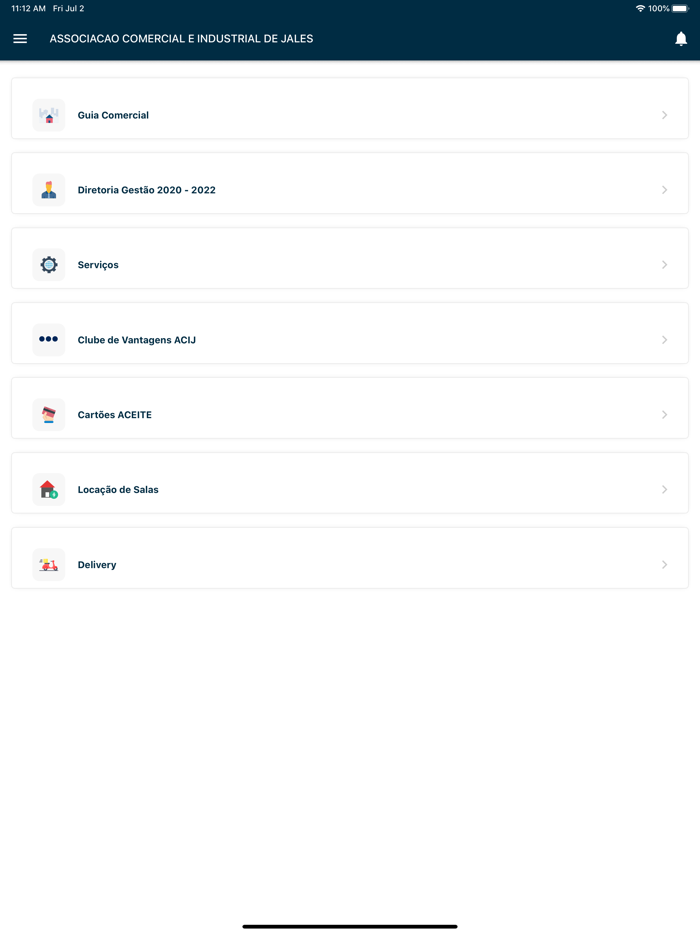
Task: Tap the Guia Comercial storefront icon
Action: tap(49, 115)
